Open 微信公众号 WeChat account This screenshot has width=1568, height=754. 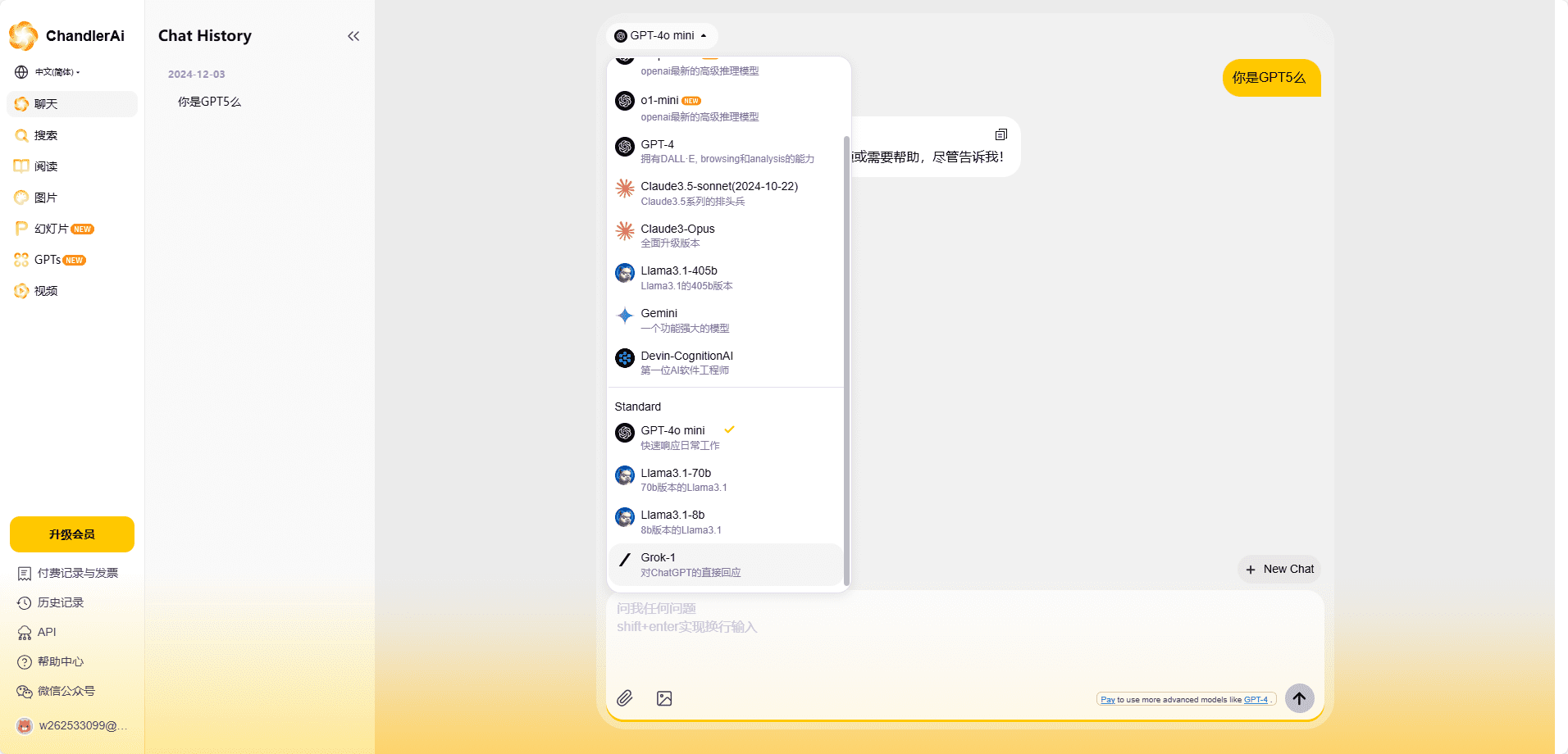tap(57, 691)
